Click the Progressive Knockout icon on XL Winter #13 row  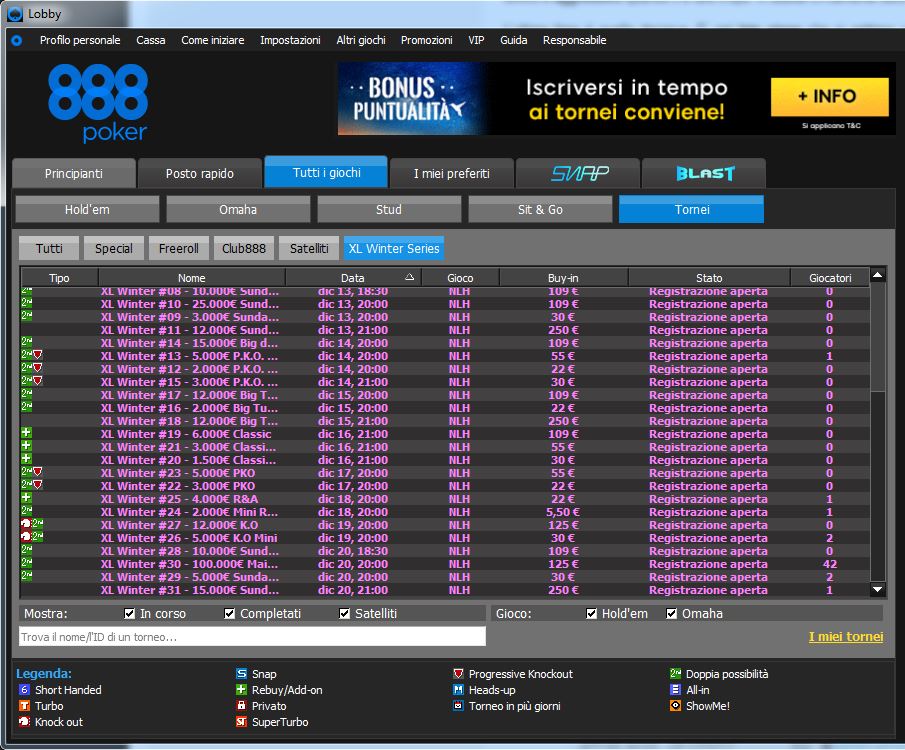[x=38, y=355]
